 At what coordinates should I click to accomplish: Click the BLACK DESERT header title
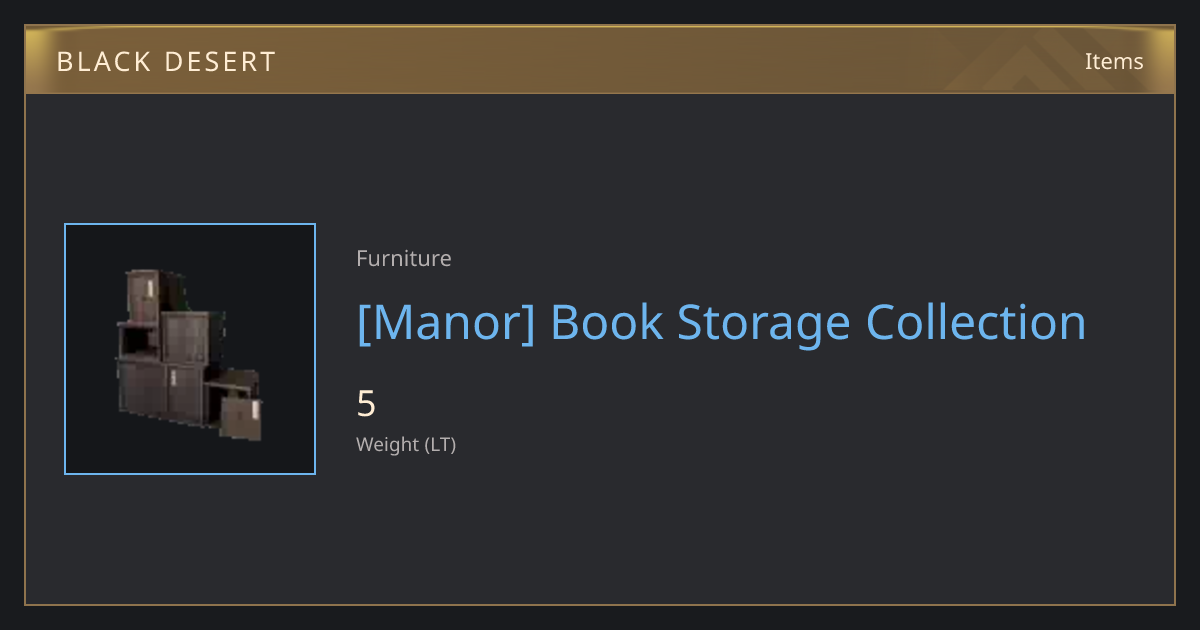pos(166,62)
